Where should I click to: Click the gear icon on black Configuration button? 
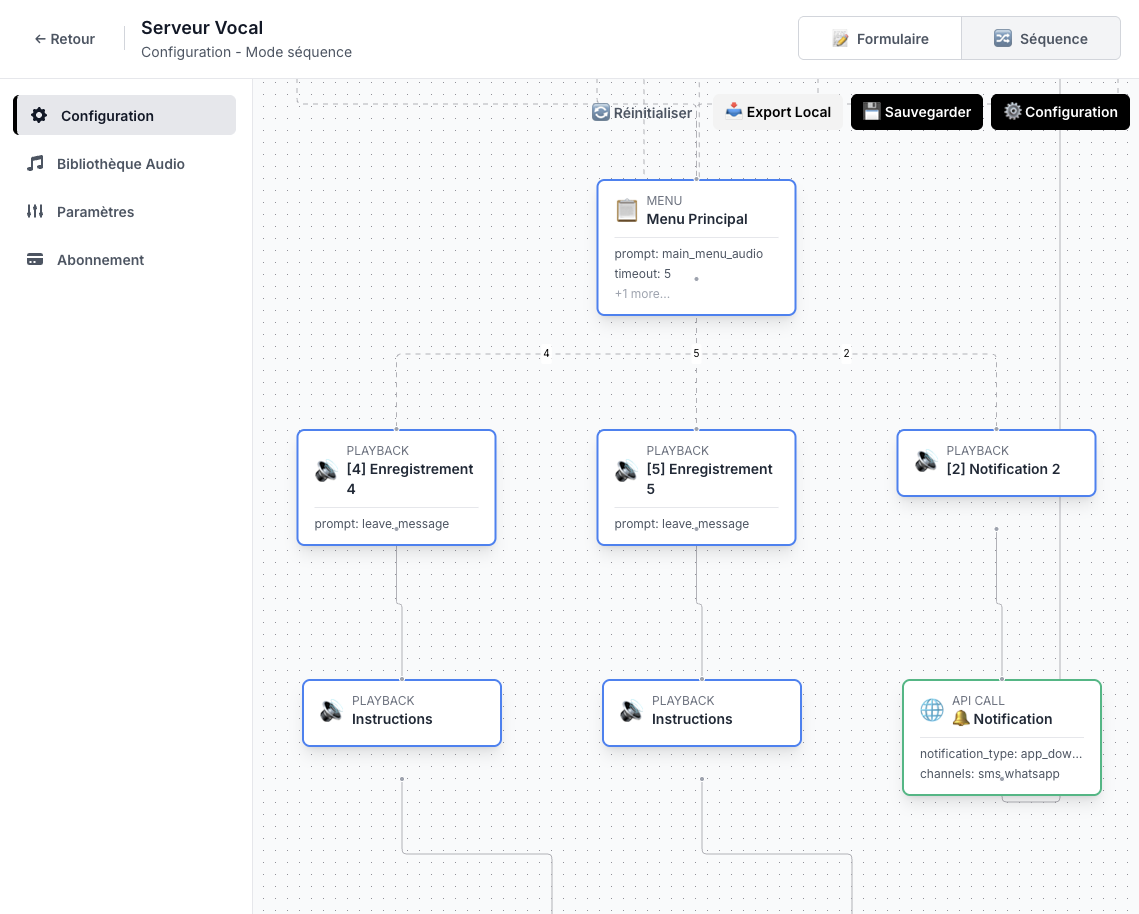click(1013, 111)
